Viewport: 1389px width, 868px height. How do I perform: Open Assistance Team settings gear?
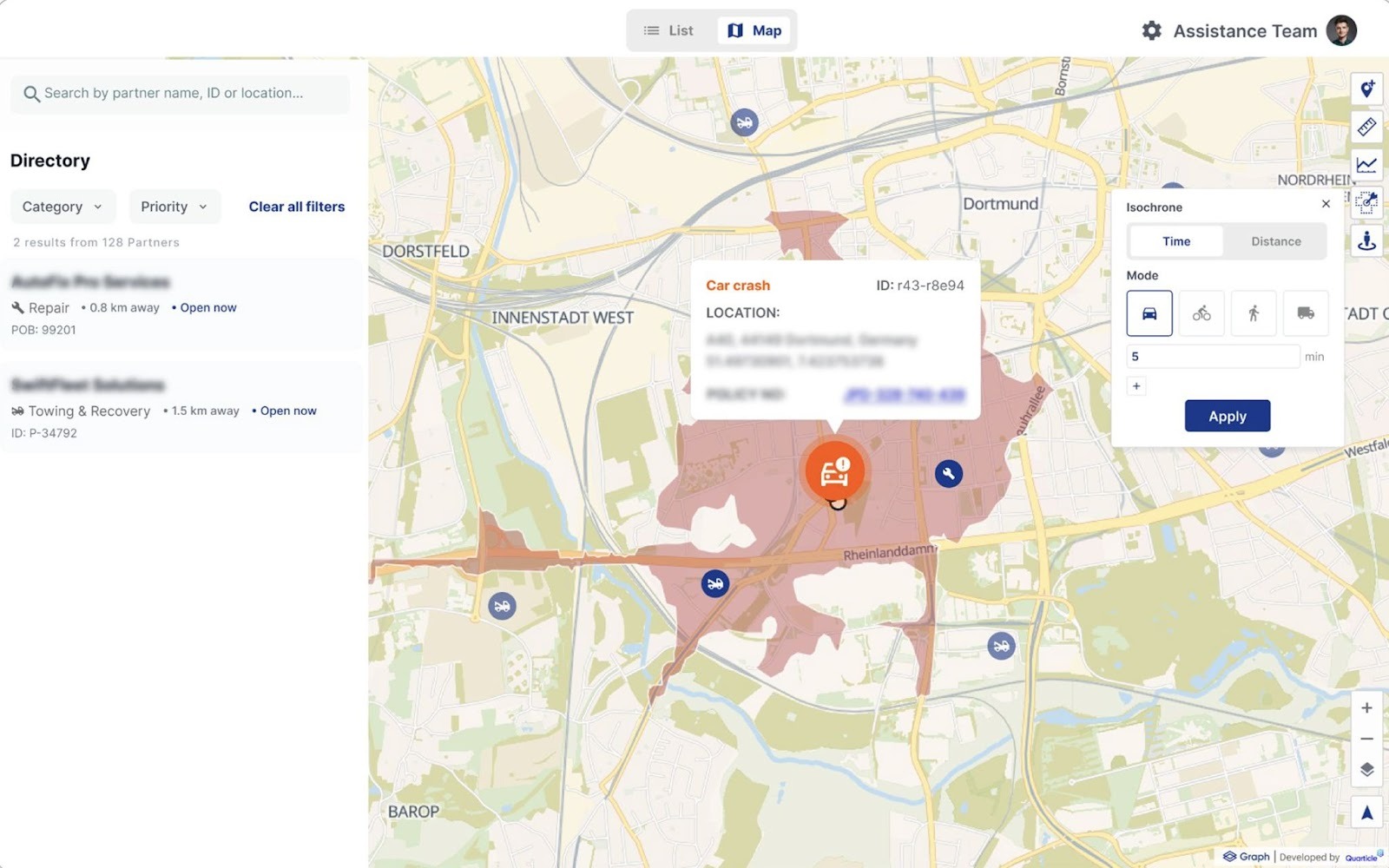[x=1151, y=30]
